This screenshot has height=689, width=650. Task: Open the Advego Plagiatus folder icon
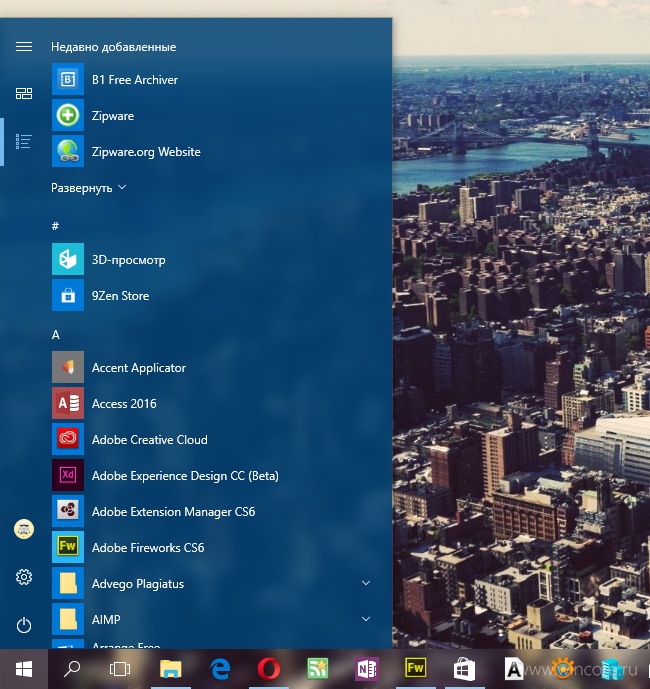[x=68, y=583]
